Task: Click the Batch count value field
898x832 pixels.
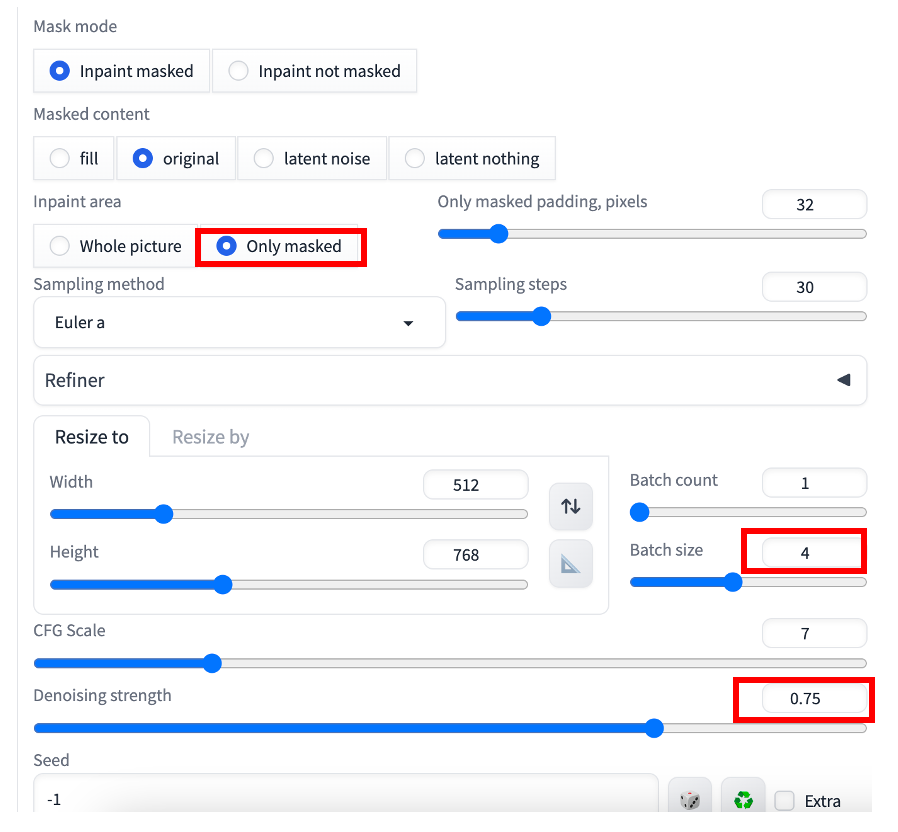Action: (x=814, y=483)
